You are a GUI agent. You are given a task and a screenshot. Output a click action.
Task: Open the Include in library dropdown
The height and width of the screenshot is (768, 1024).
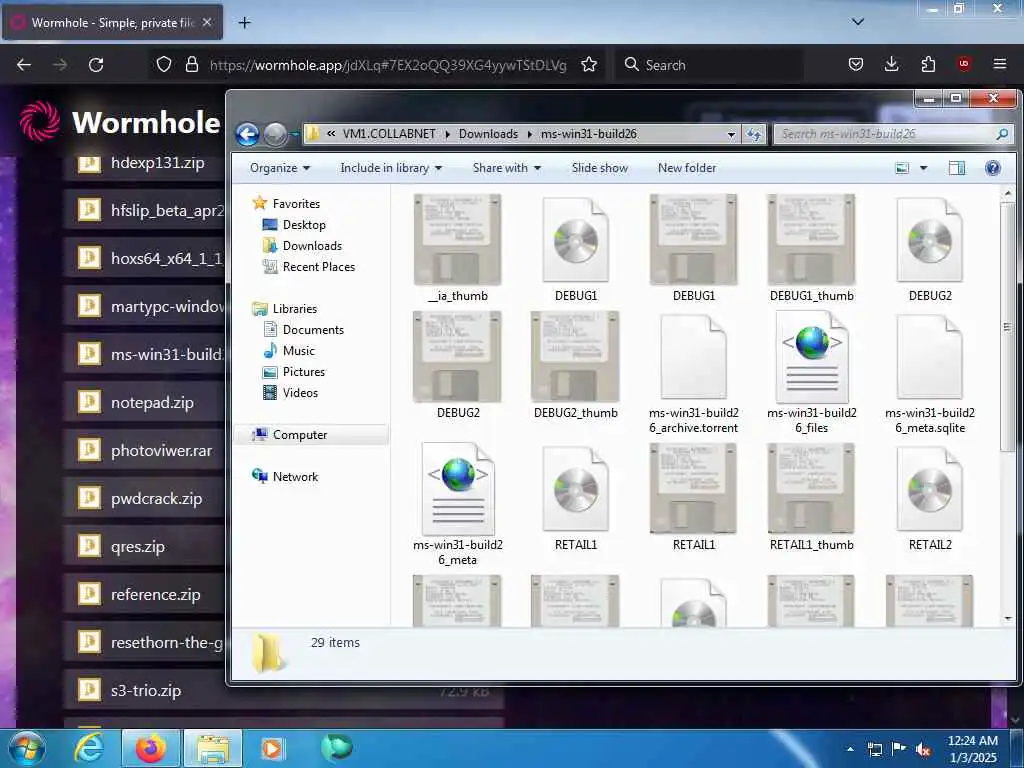tap(391, 168)
